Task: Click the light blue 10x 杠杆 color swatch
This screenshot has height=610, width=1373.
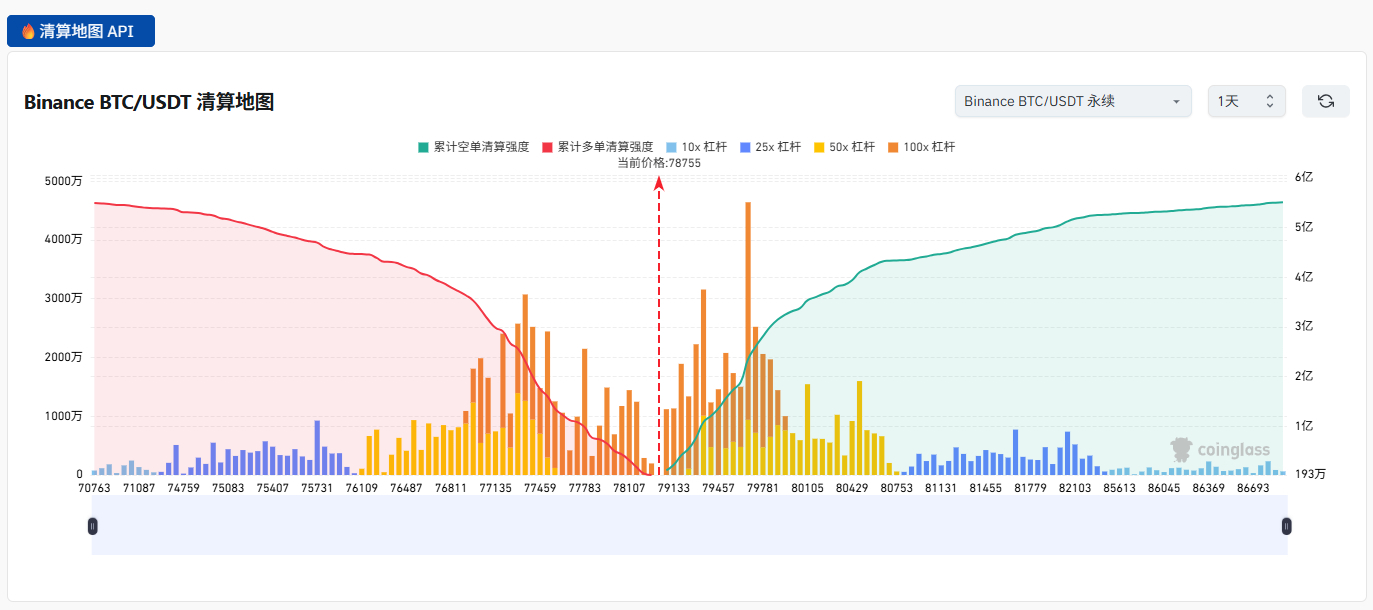Action: 670,147
